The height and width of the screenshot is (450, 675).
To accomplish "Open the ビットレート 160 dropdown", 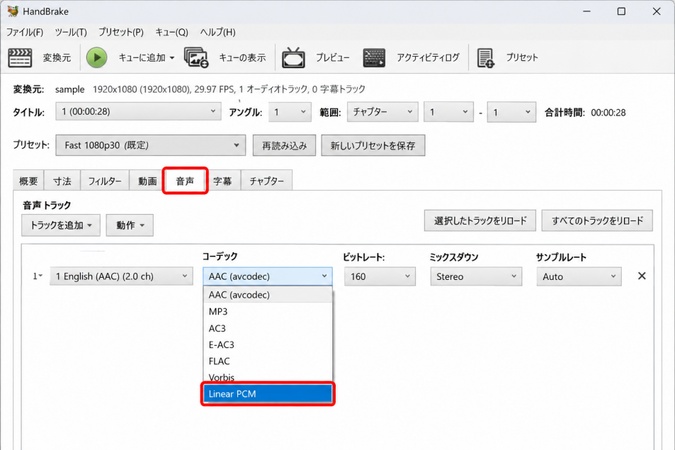I will tap(380, 276).
